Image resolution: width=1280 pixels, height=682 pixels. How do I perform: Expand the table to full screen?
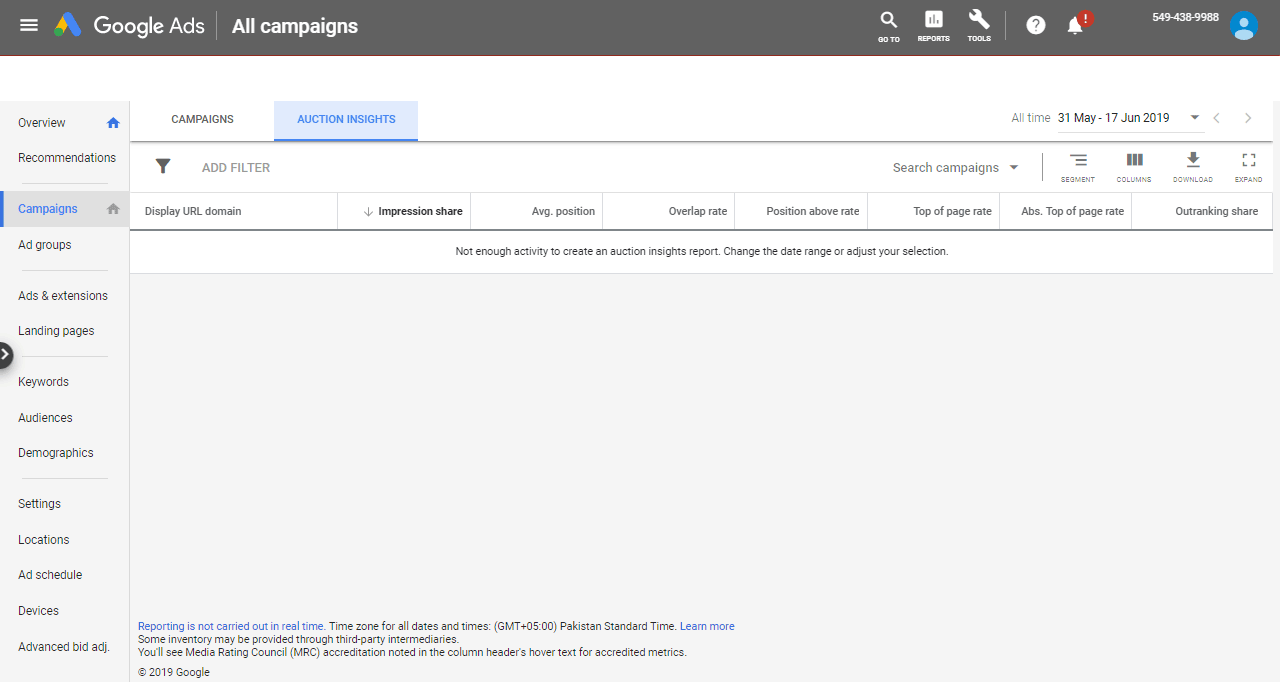tap(1248, 166)
